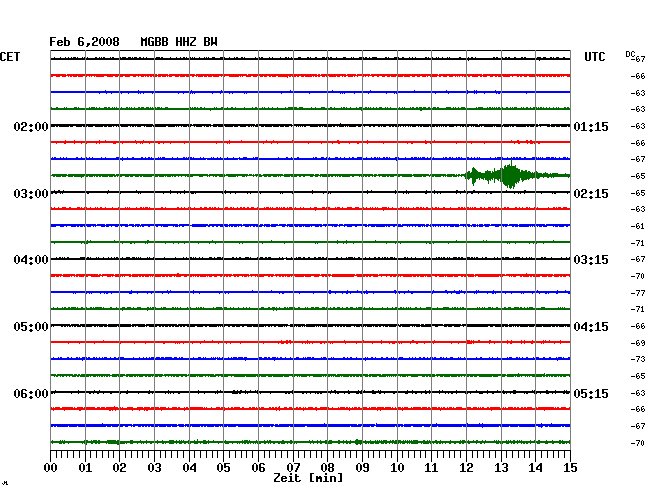This screenshot has width=650, height=494.
Task: Click the black trace beside the 06:00 label
Action: tap(310, 392)
